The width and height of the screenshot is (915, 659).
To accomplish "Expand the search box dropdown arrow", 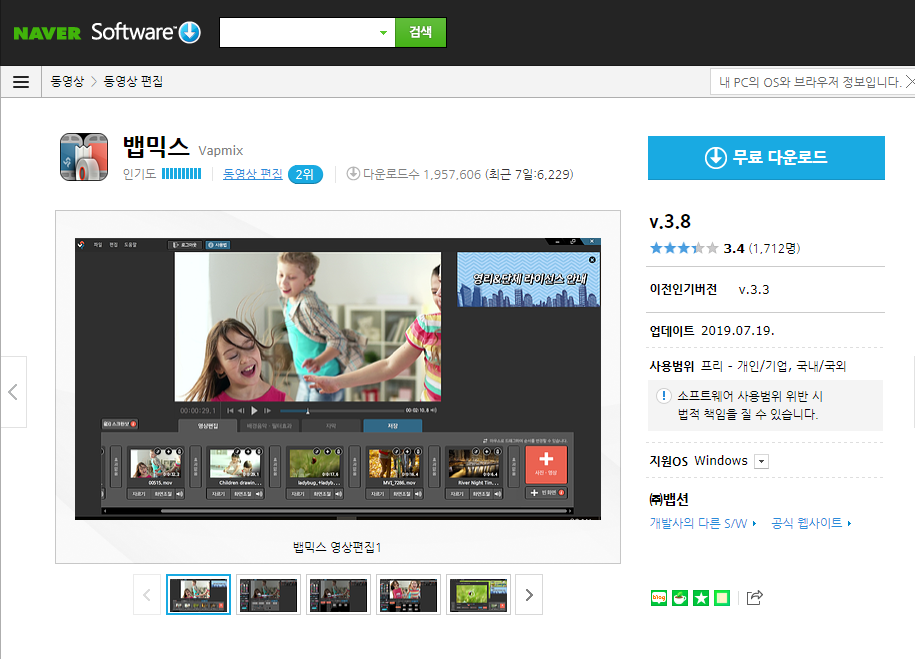I will tap(383, 33).
